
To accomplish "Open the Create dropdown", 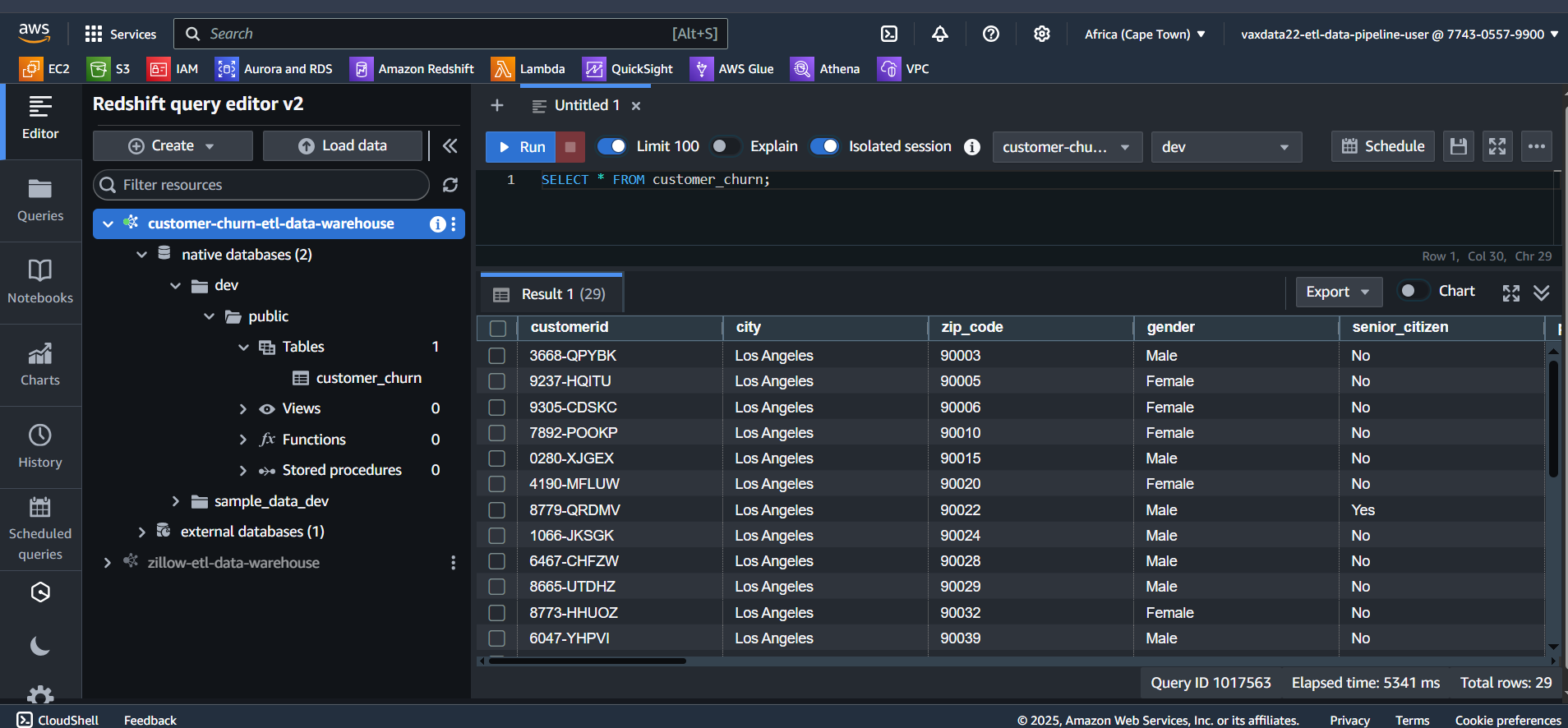I will [173, 145].
